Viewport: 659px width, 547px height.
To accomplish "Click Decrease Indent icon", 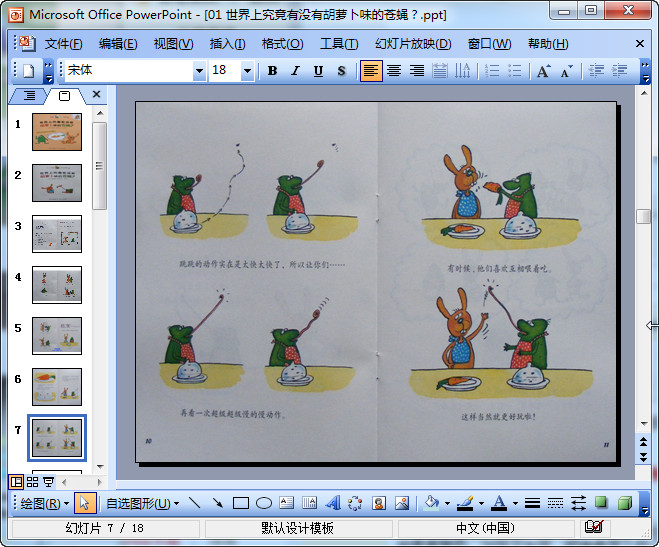I will 596,71.
